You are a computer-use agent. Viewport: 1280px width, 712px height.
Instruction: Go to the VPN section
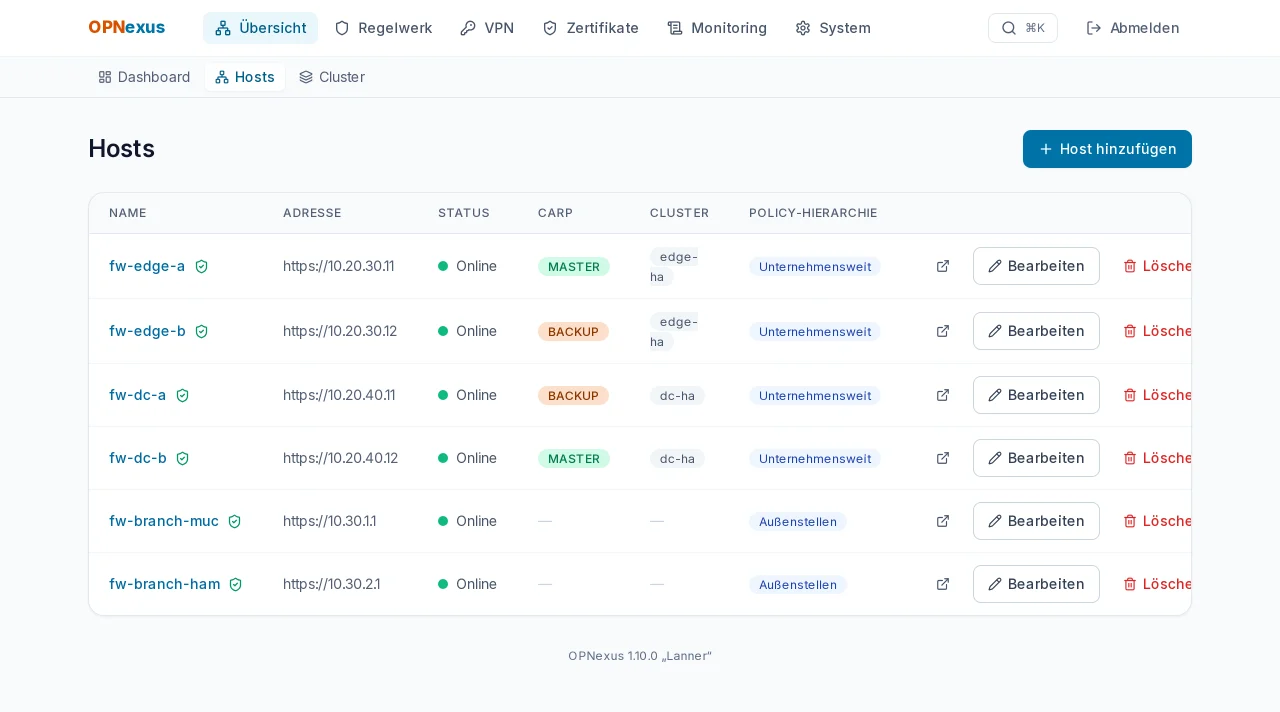point(487,28)
